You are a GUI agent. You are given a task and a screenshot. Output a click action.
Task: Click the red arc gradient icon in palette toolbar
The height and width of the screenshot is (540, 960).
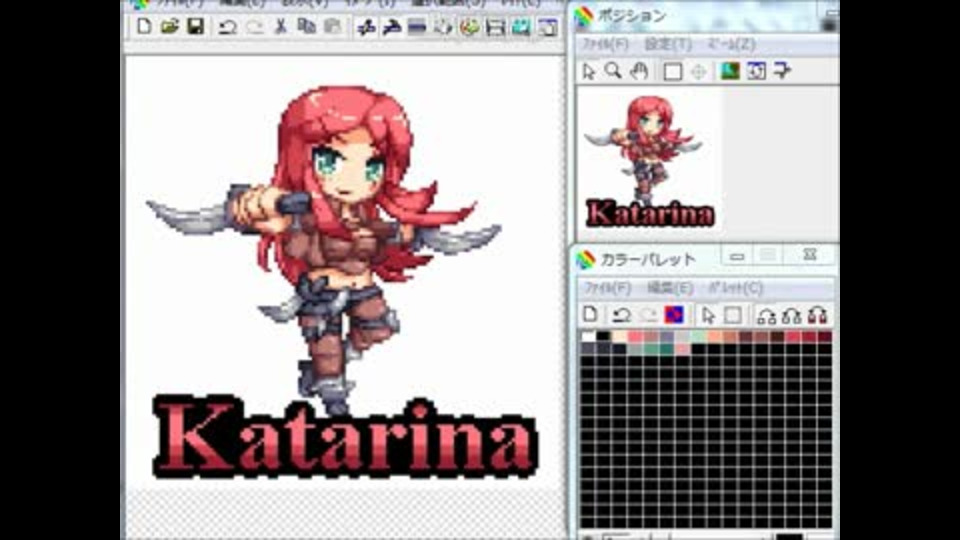[817, 316]
